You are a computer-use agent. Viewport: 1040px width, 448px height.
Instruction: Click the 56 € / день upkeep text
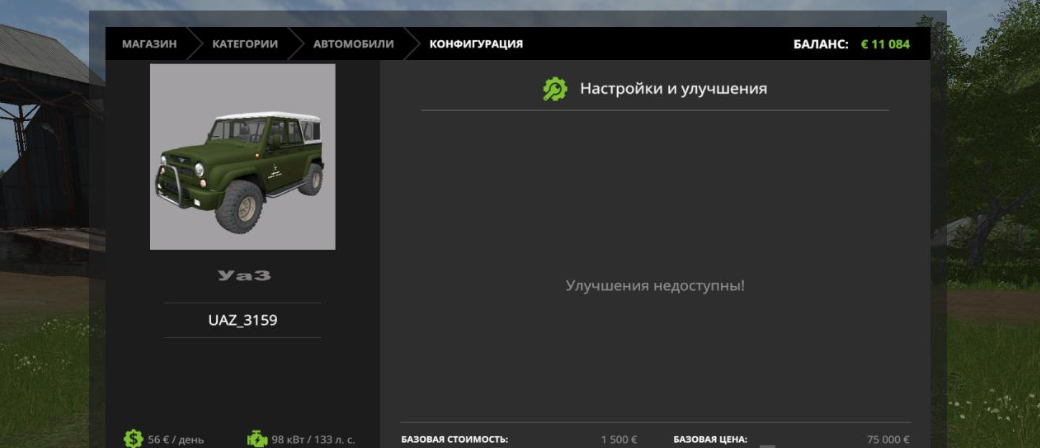[176, 439]
